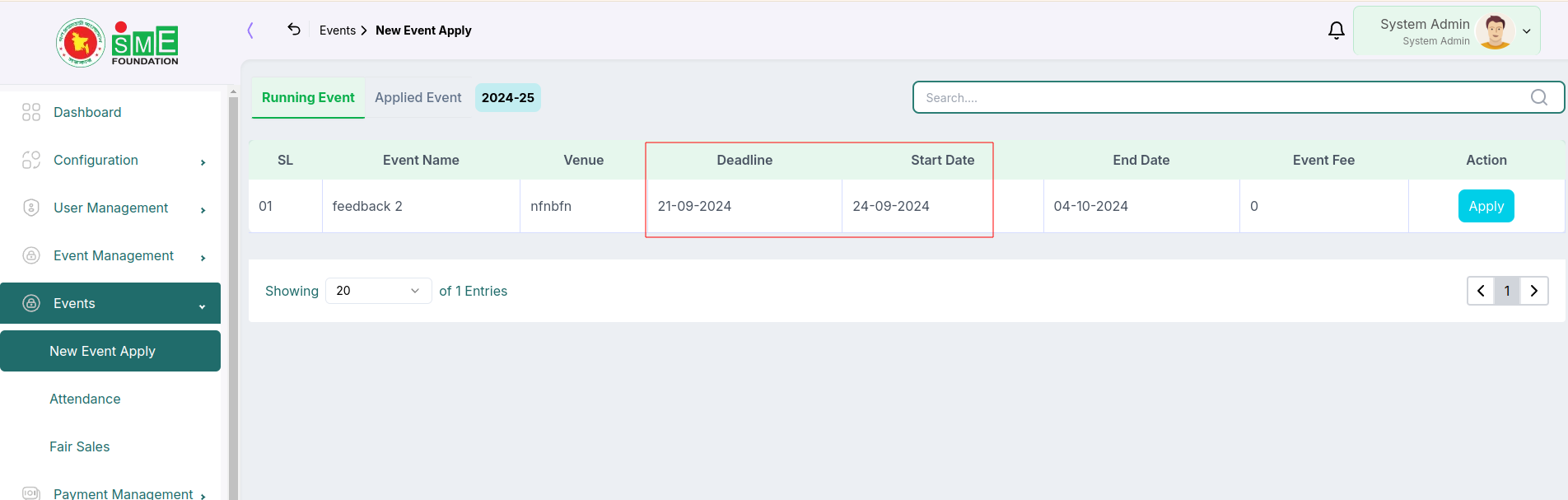The image size is (1568, 500).
Task: Select the Running Event tab
Action: pos(308,97)
